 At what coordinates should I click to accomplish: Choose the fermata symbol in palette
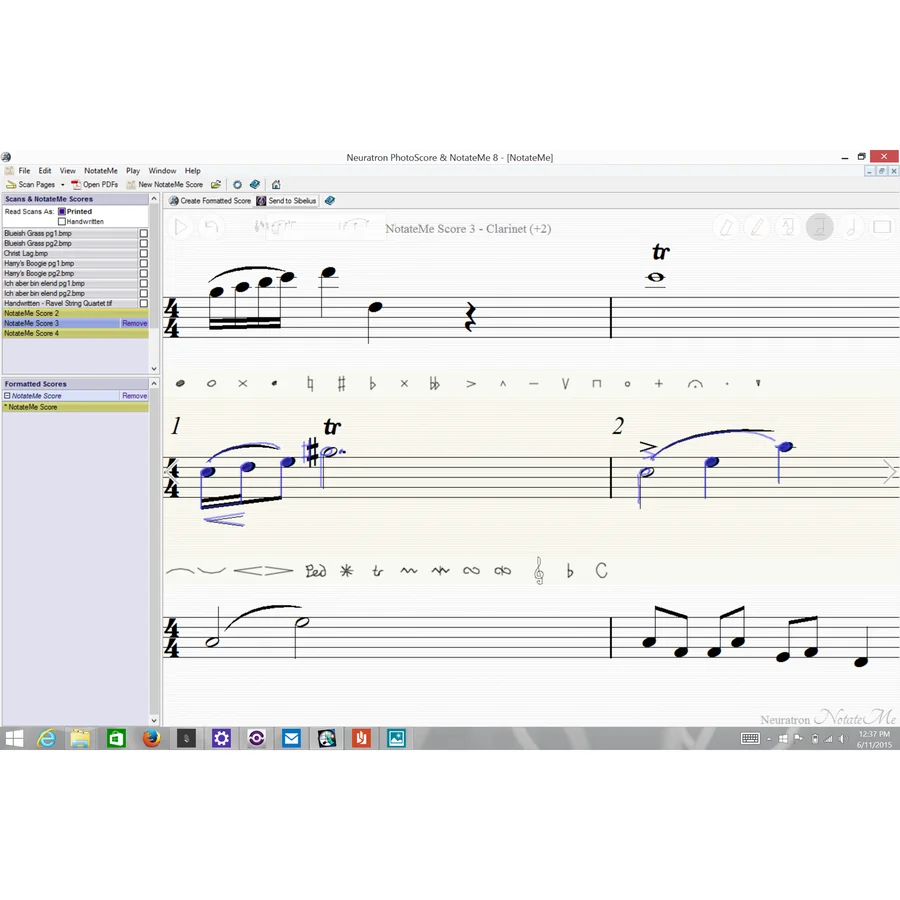[695, 383]
